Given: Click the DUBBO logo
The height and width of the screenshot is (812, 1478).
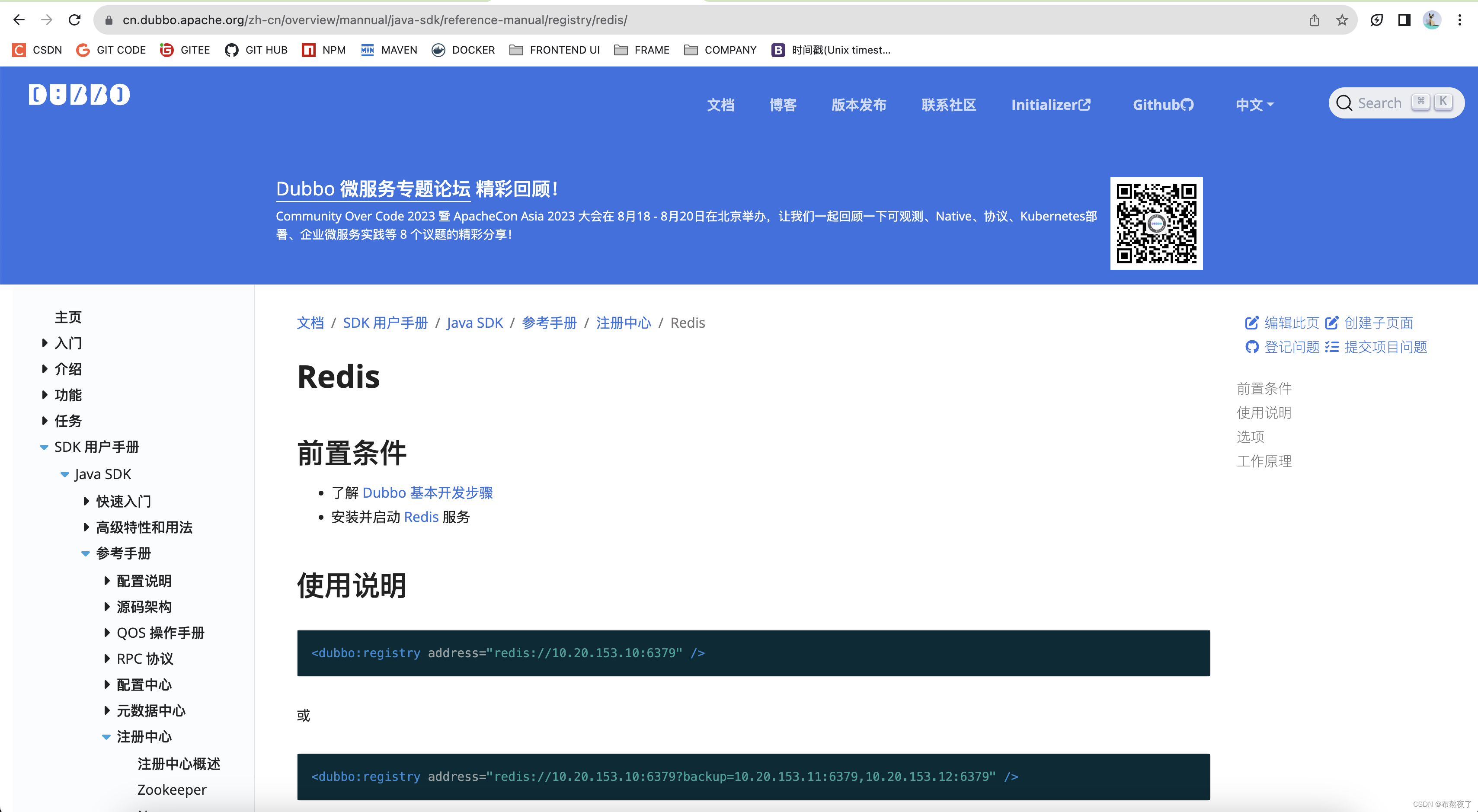Looking at the screenshot, I should pos(79,94).
